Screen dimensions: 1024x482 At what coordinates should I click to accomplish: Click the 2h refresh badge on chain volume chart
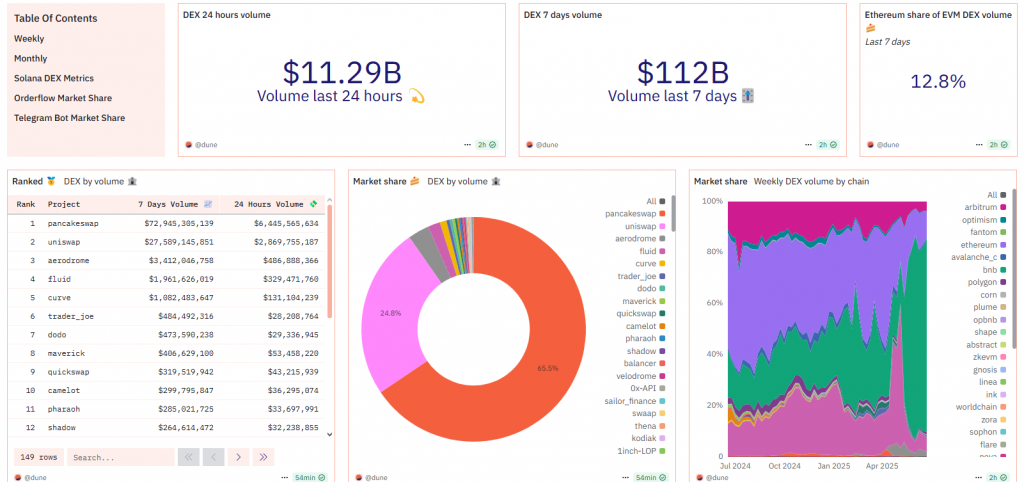(x=997, y=477)
